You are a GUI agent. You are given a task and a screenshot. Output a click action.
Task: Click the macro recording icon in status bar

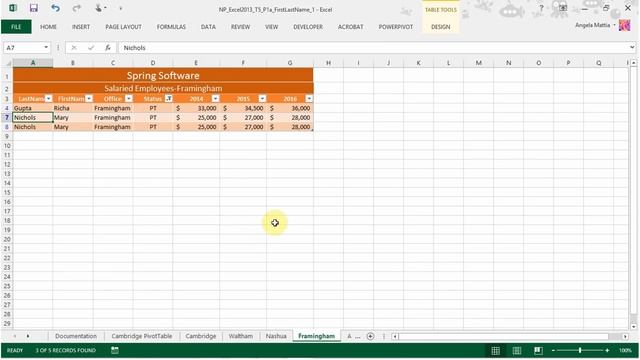point(115,350)
